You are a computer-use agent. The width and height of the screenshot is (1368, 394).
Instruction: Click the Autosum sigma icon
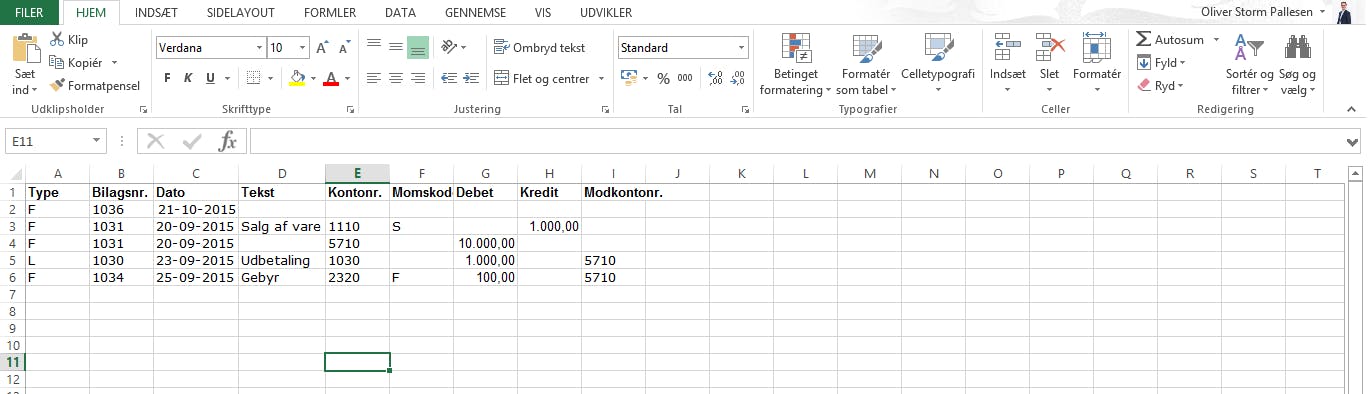(1144, 40)
